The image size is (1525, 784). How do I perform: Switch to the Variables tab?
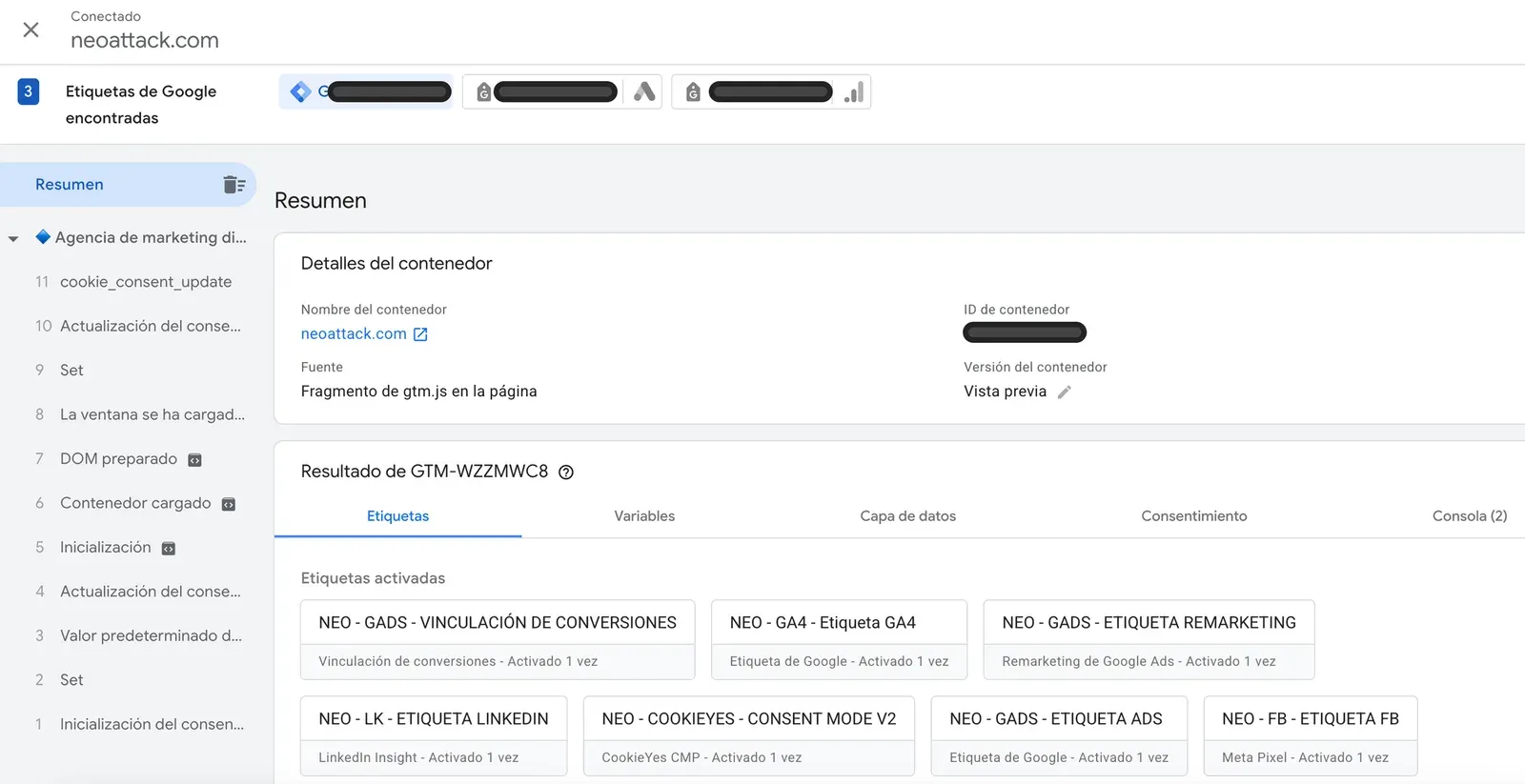[644, 515]
